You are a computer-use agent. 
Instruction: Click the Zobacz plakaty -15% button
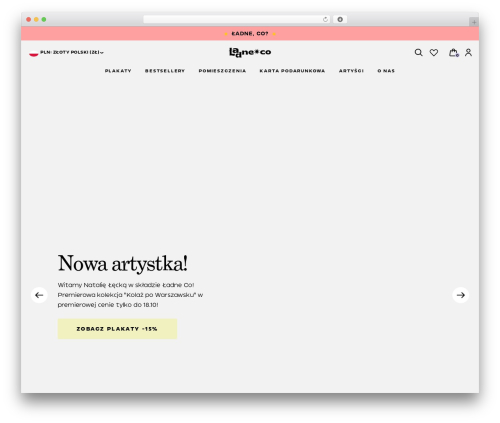coord(117,329)
